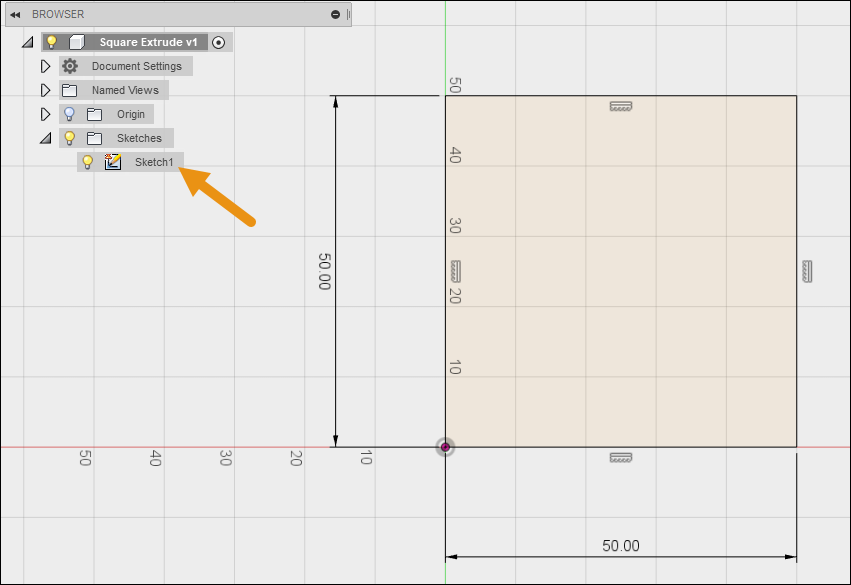This screenshot has height=585, width=851.
Task: Collapse the Square Extrude v1 root node
Action: 28,42
